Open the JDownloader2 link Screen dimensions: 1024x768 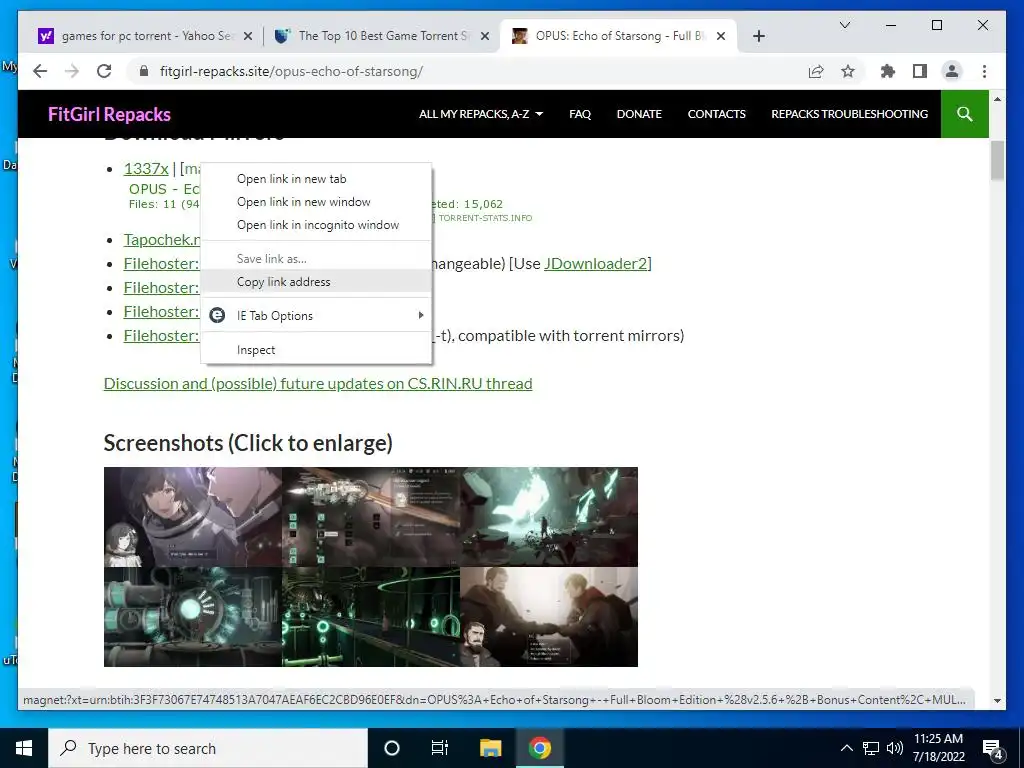[x=595, y=263]
